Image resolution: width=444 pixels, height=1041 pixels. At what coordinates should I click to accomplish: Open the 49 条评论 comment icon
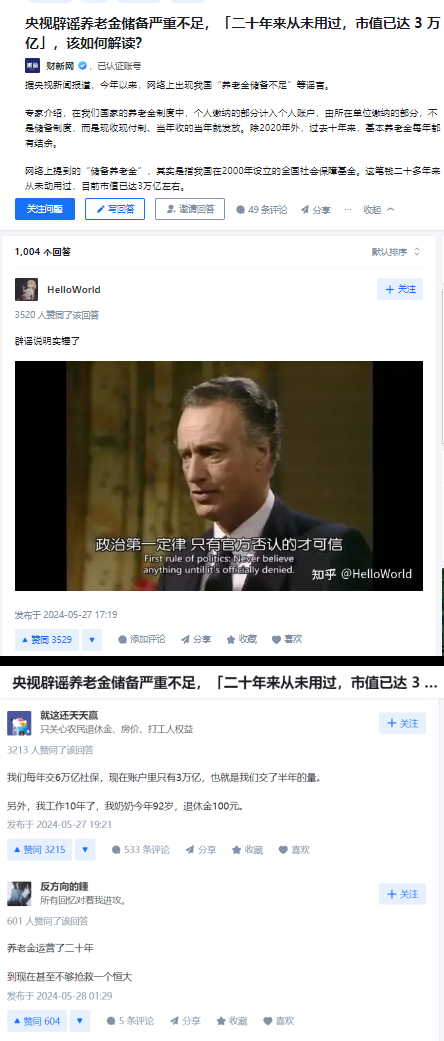coord(262,210)
